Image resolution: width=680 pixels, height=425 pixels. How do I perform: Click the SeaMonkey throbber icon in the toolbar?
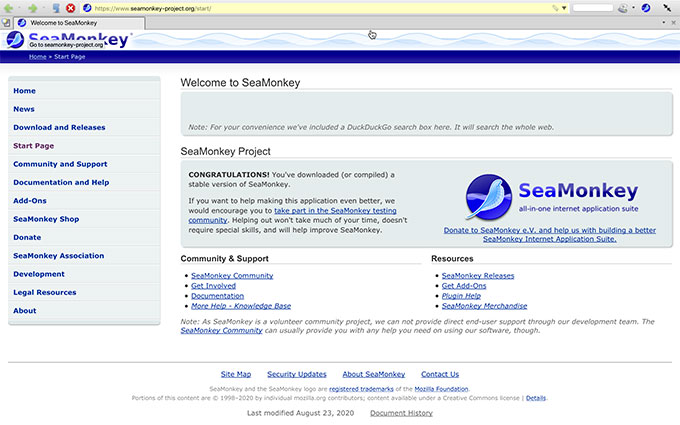(646, 8)
